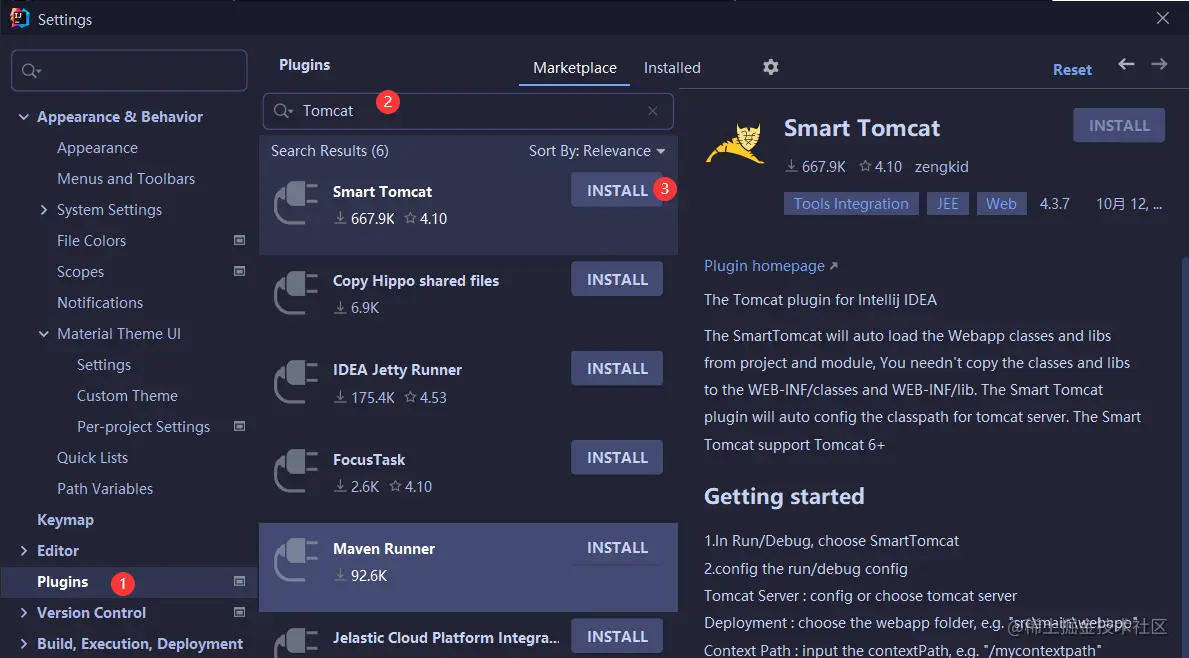Click the project icon beside Version Control
This screenshot has width=1189, height=658.
[240, 613]
